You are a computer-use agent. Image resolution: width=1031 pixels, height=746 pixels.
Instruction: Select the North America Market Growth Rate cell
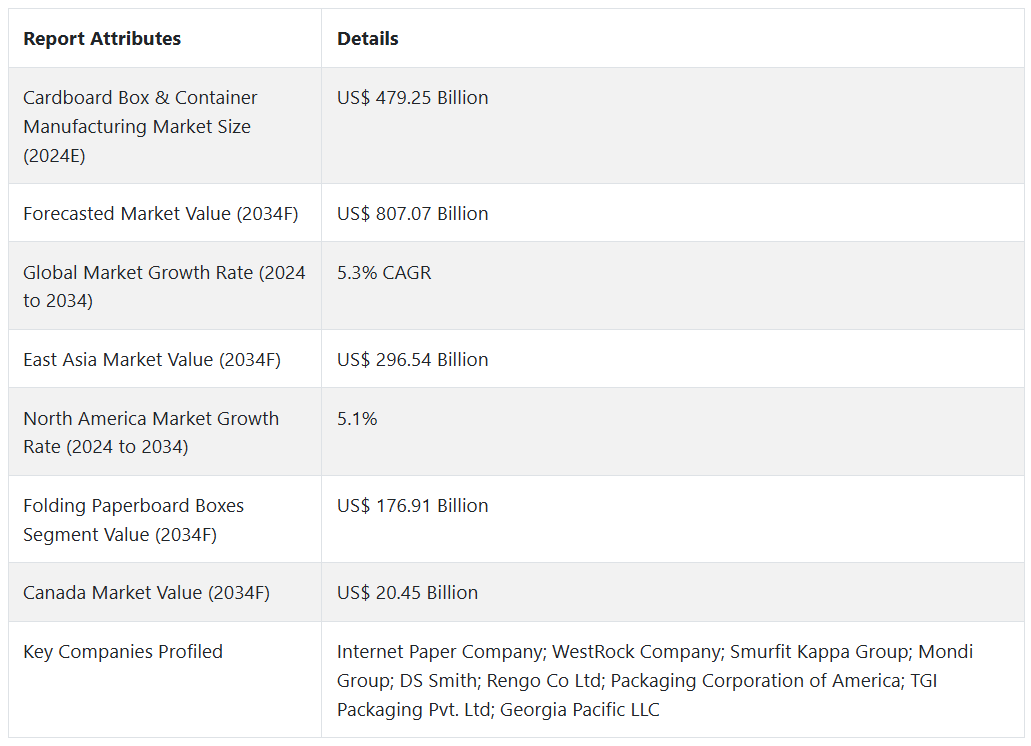pos(151,432)
